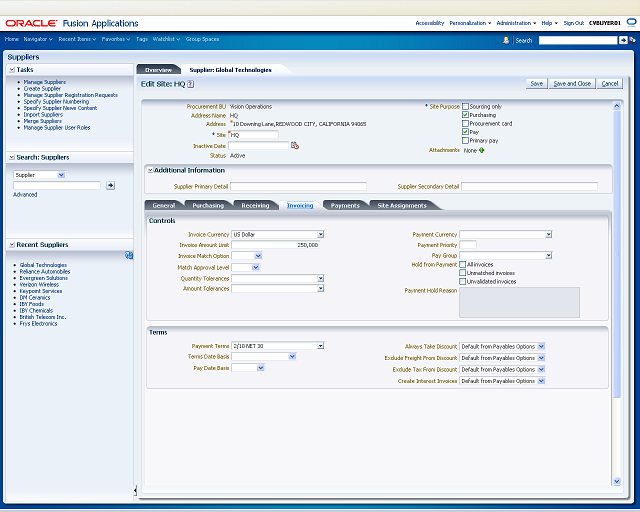The image size is (640, 512).
Task: Collapse the Tasks panel
Action: pyautogui.click(x=12, y=70)
